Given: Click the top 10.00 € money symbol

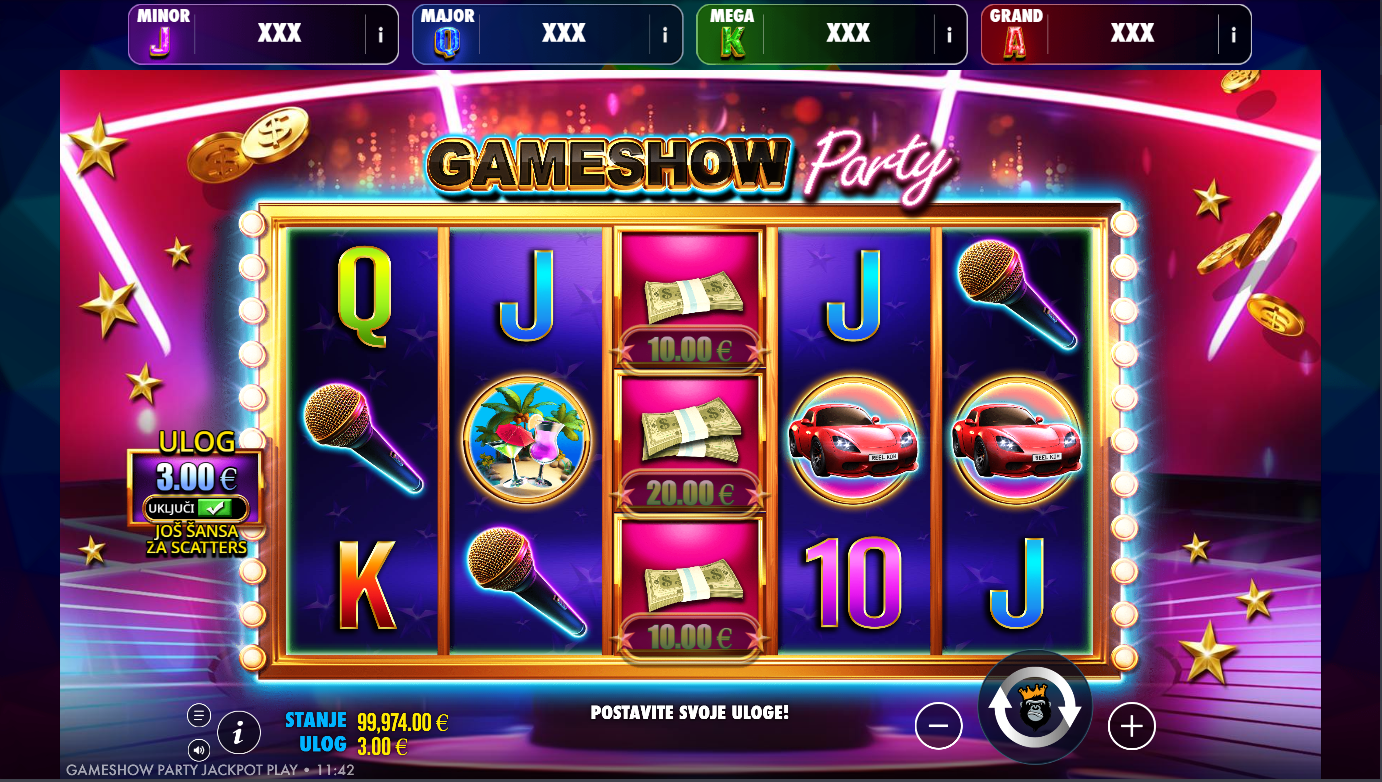Looking at the screenshot, I should click(690, 298).
